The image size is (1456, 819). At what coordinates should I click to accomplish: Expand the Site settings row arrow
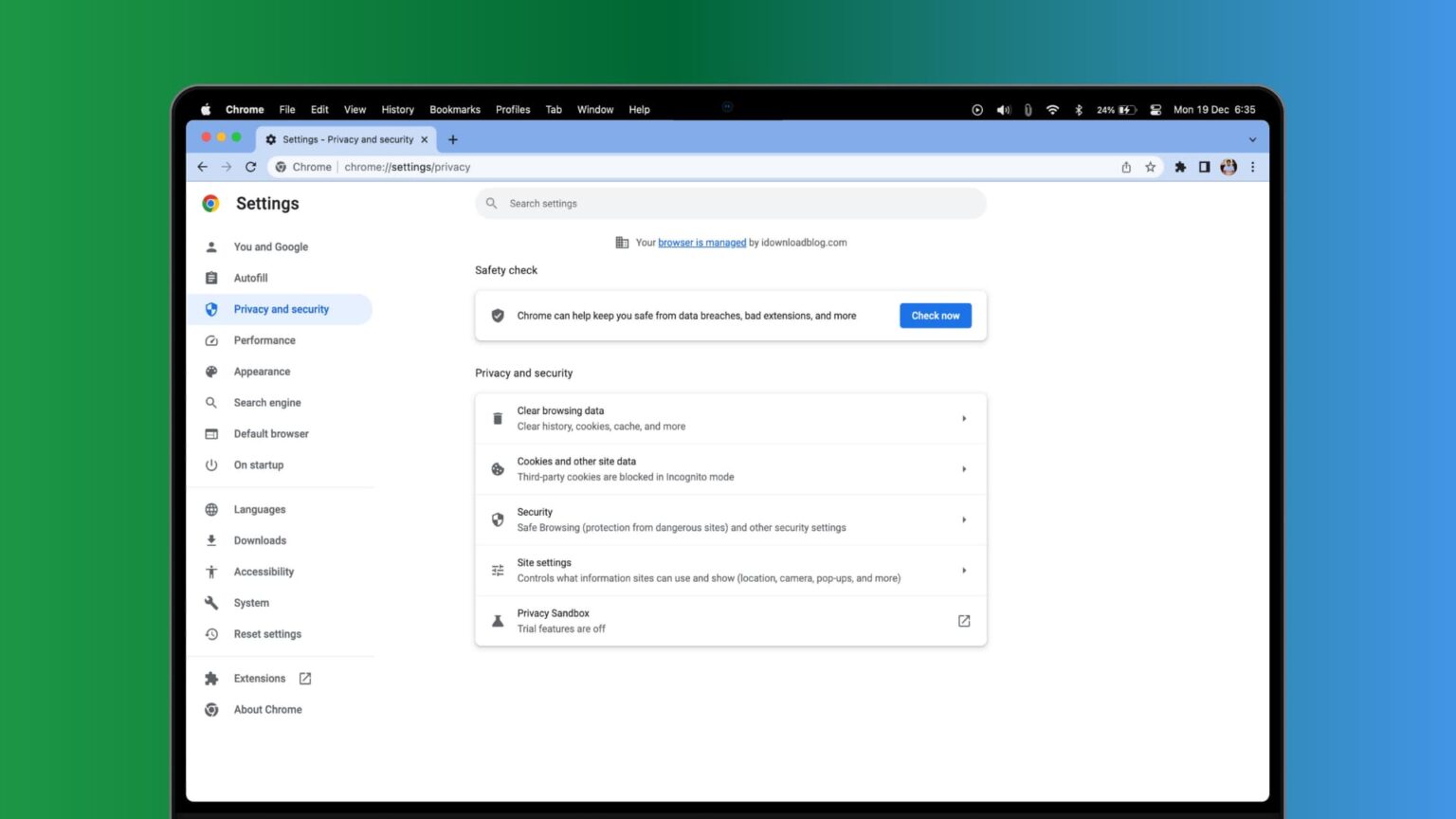[x=964, y=571]
